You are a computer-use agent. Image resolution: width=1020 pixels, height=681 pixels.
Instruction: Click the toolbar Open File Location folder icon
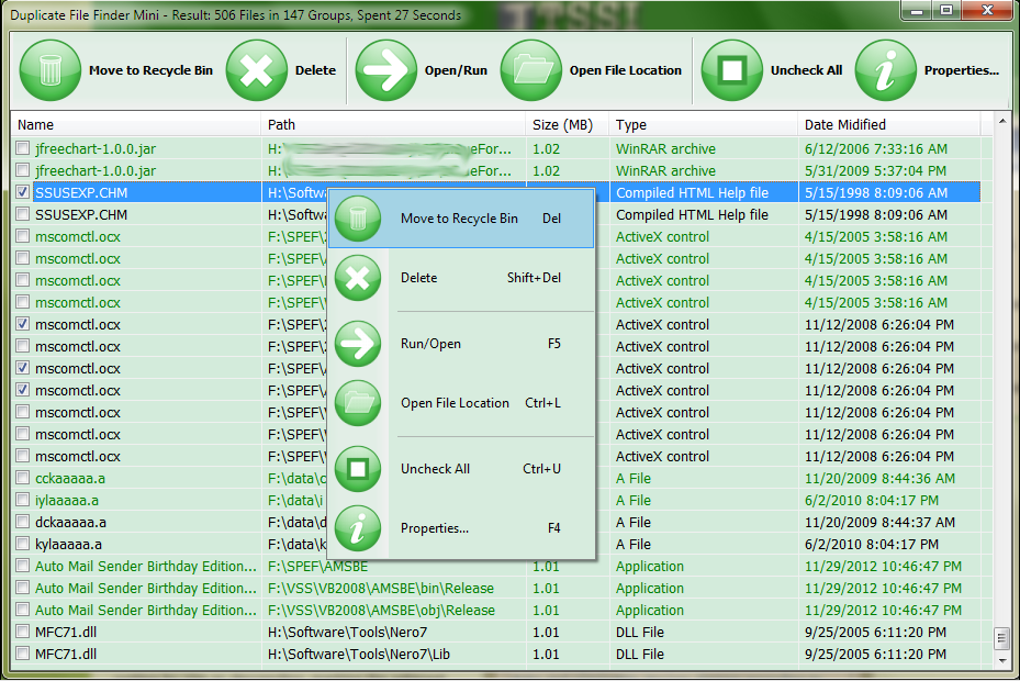click(x=531, y=71)
